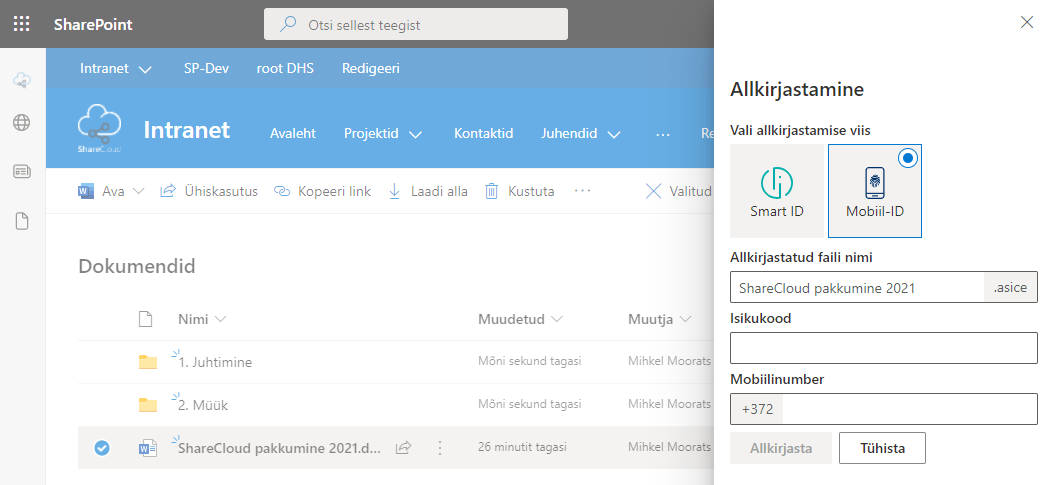Image resolution: width=1052 pixels, height=485 pixels.
Task: Click 'Mõni sekund tagasi' in the Müük row
Action: tap(529, 404)
